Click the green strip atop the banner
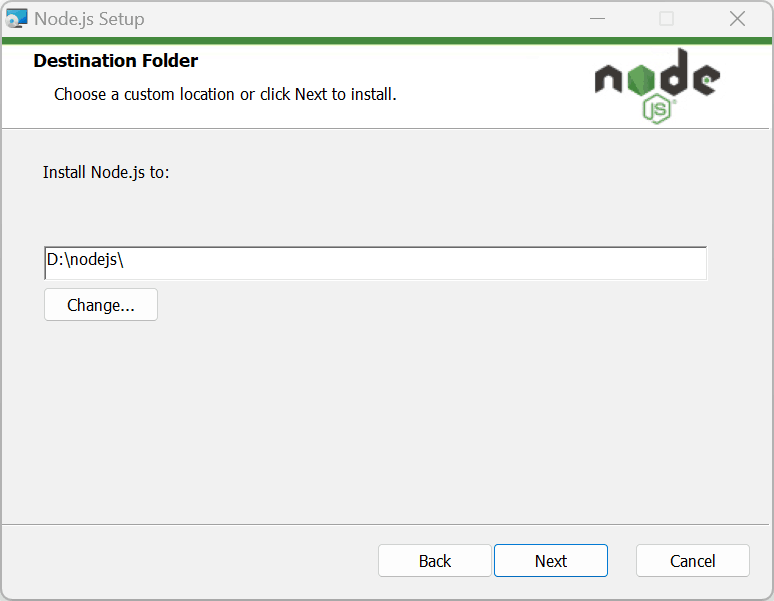 click(x=387, y=41)
